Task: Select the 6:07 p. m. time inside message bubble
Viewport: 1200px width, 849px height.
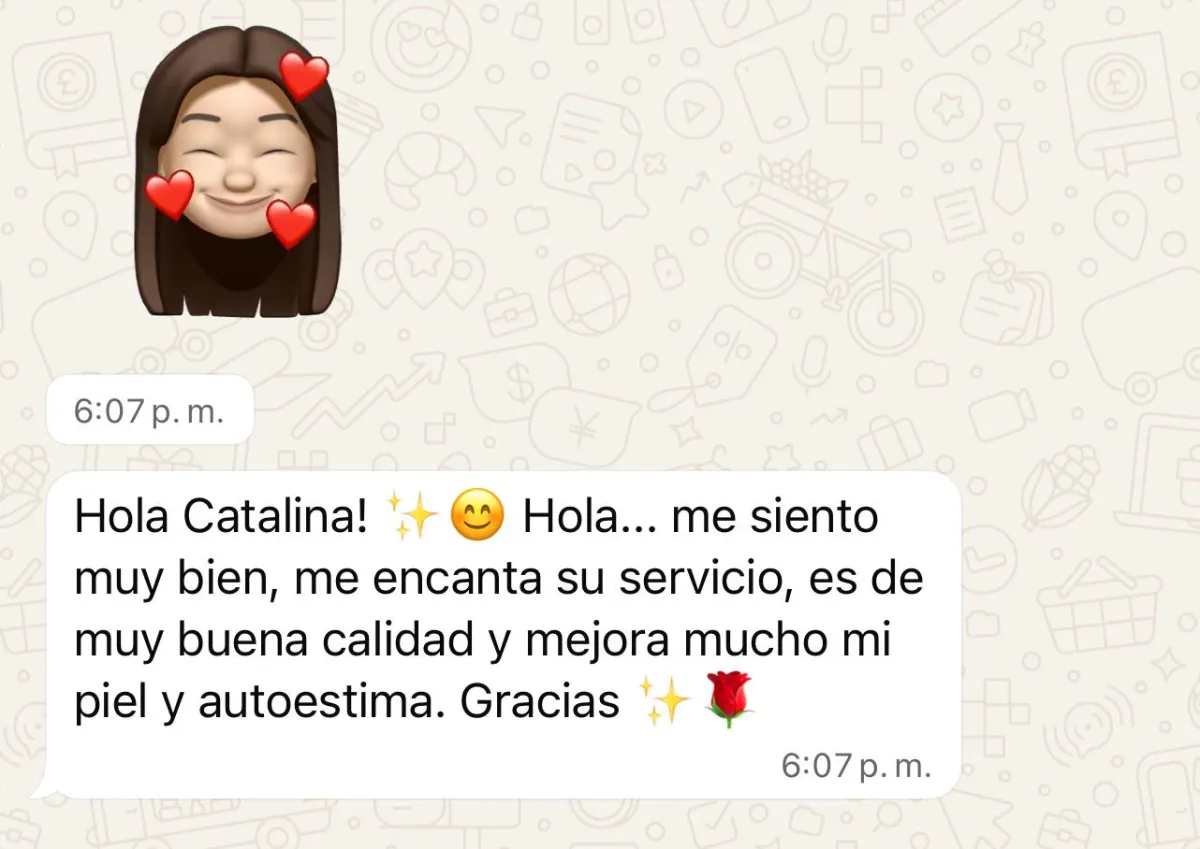Action: pos(856,767)
